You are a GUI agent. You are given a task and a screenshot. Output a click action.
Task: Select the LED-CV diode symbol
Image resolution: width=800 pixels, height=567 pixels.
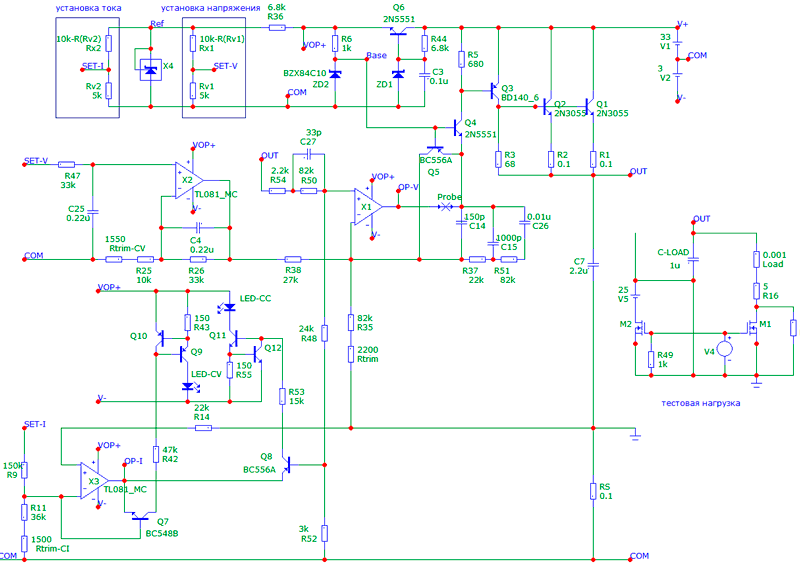coord(188,387)
